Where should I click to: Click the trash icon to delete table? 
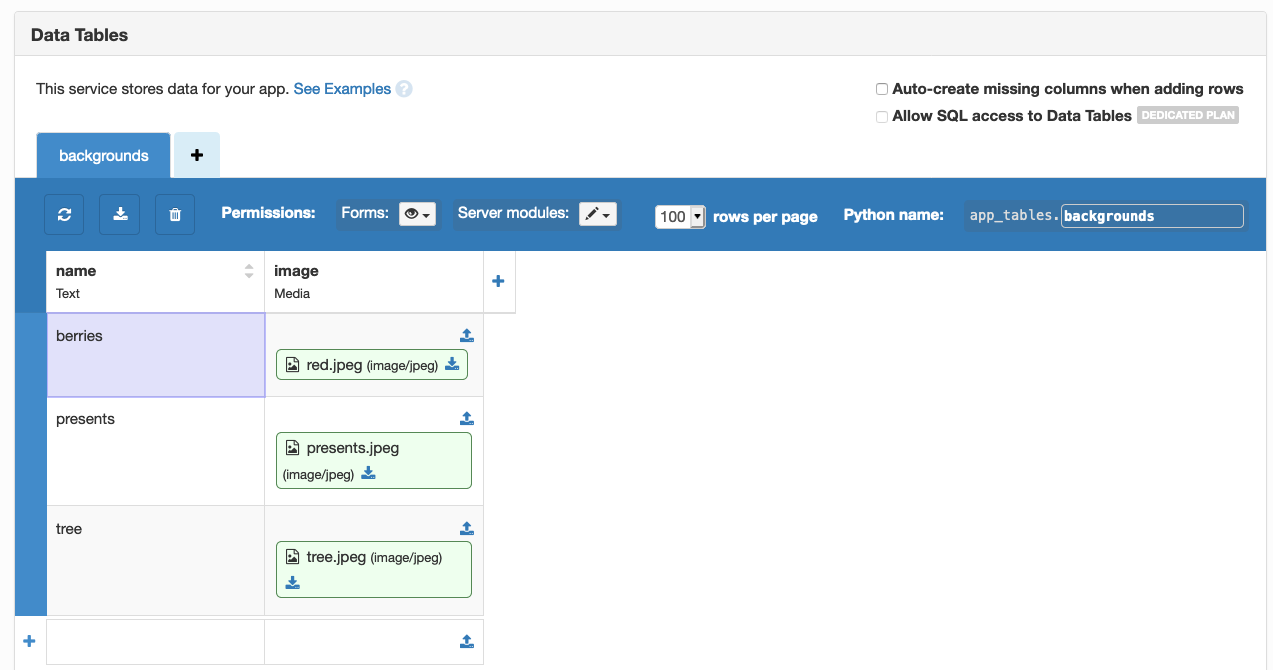point(175,215)
